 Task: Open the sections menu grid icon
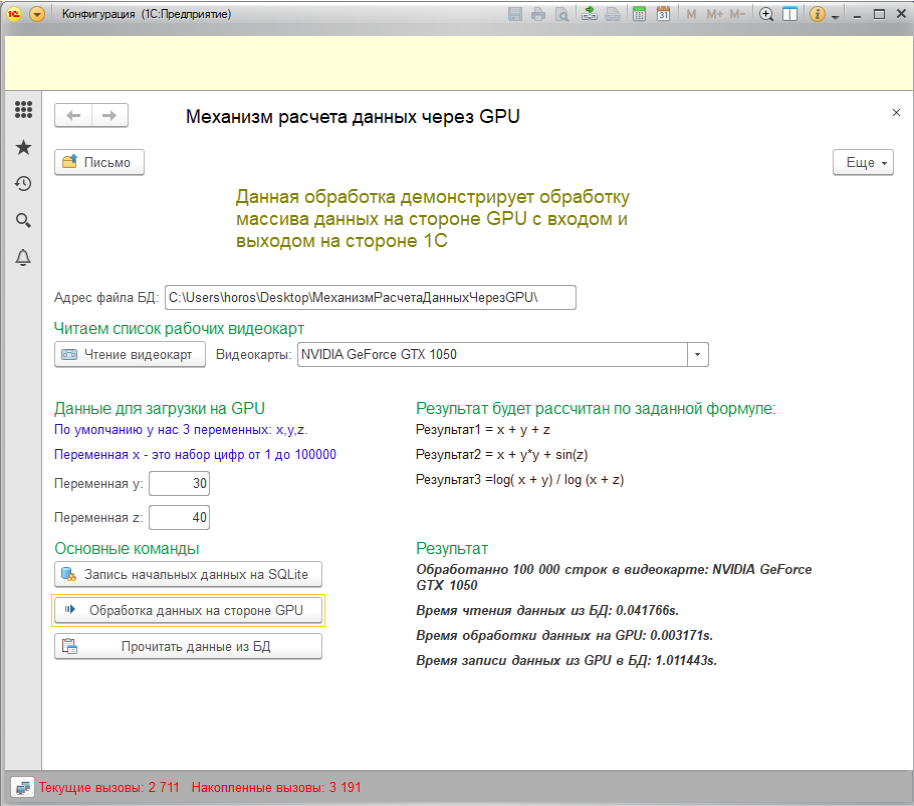pyautogui.click(x=23, y=109)
